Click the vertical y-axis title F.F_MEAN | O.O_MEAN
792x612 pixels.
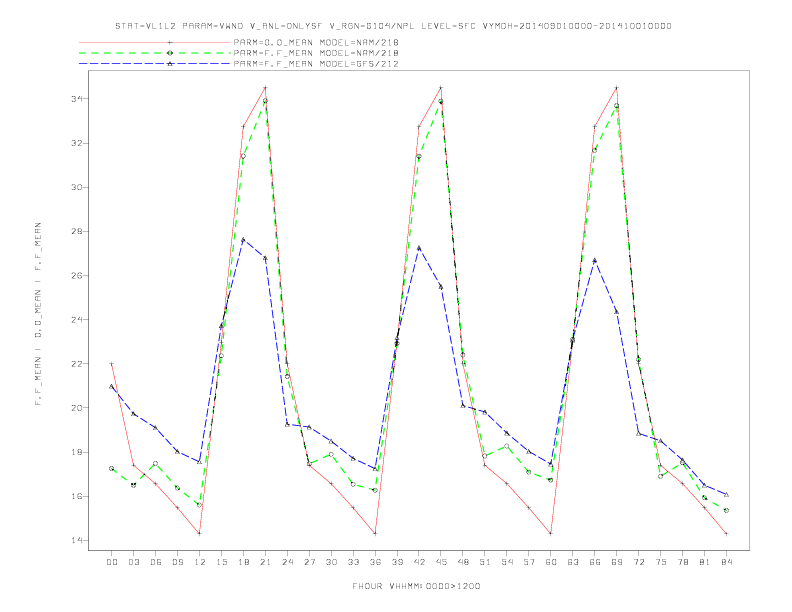click(x=38, y=314)
